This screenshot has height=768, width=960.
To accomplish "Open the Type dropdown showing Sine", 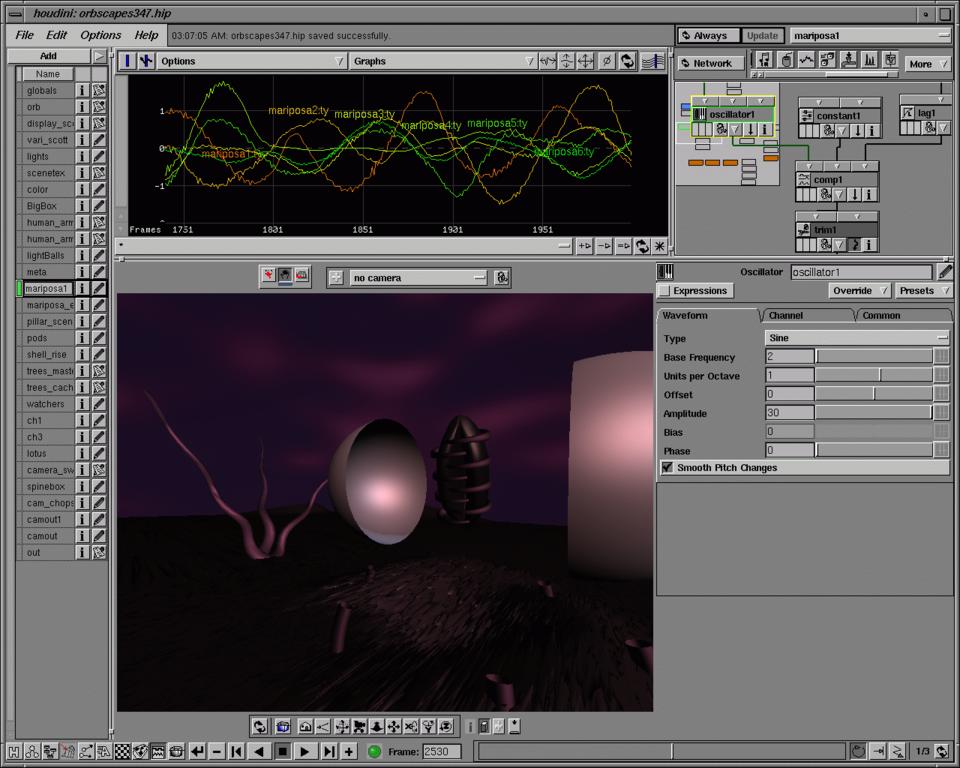I will coord(856,338).
